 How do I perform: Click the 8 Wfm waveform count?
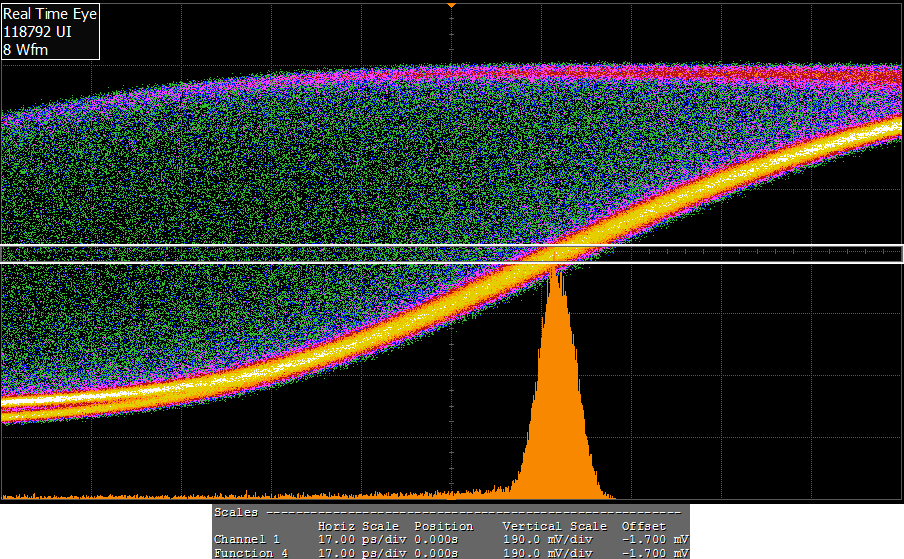[x=25, y=48]
